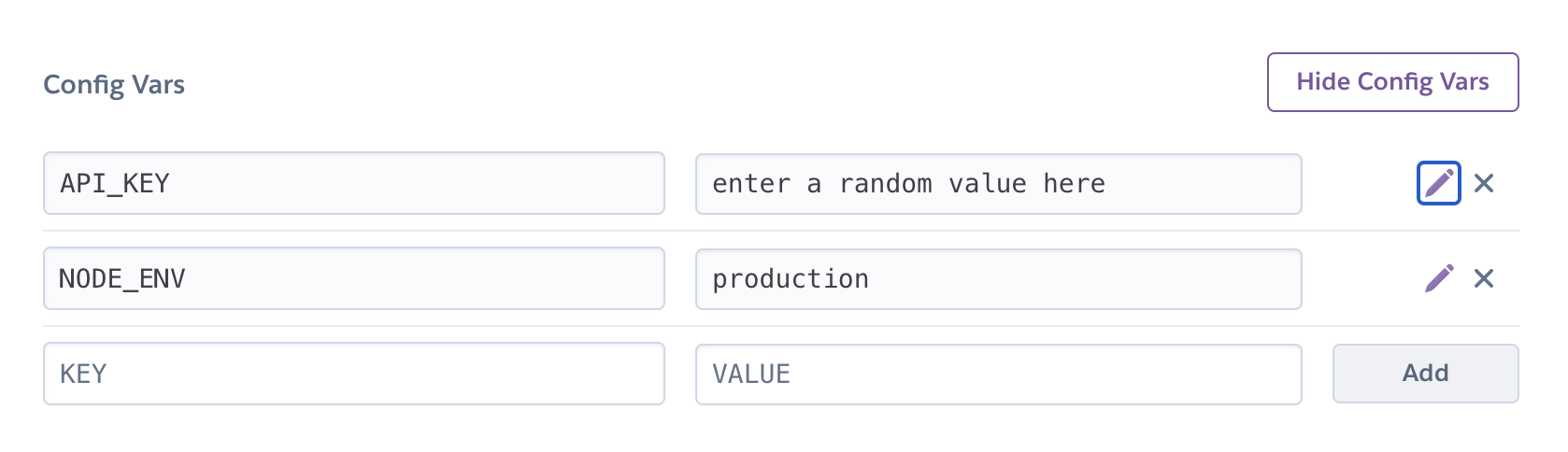Click the Hide Config Vars button
The image size is (1568, 452).
[1392, 82]
